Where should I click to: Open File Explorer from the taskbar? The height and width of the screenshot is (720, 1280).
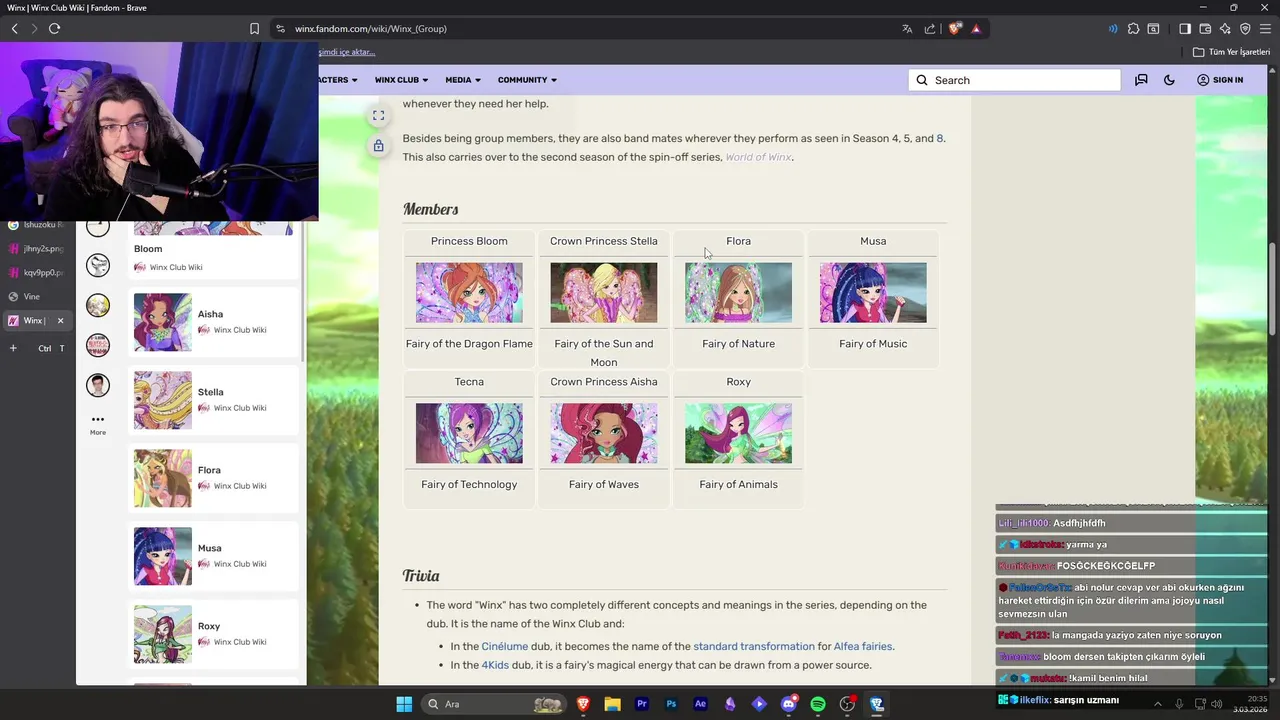coord(612,704)
